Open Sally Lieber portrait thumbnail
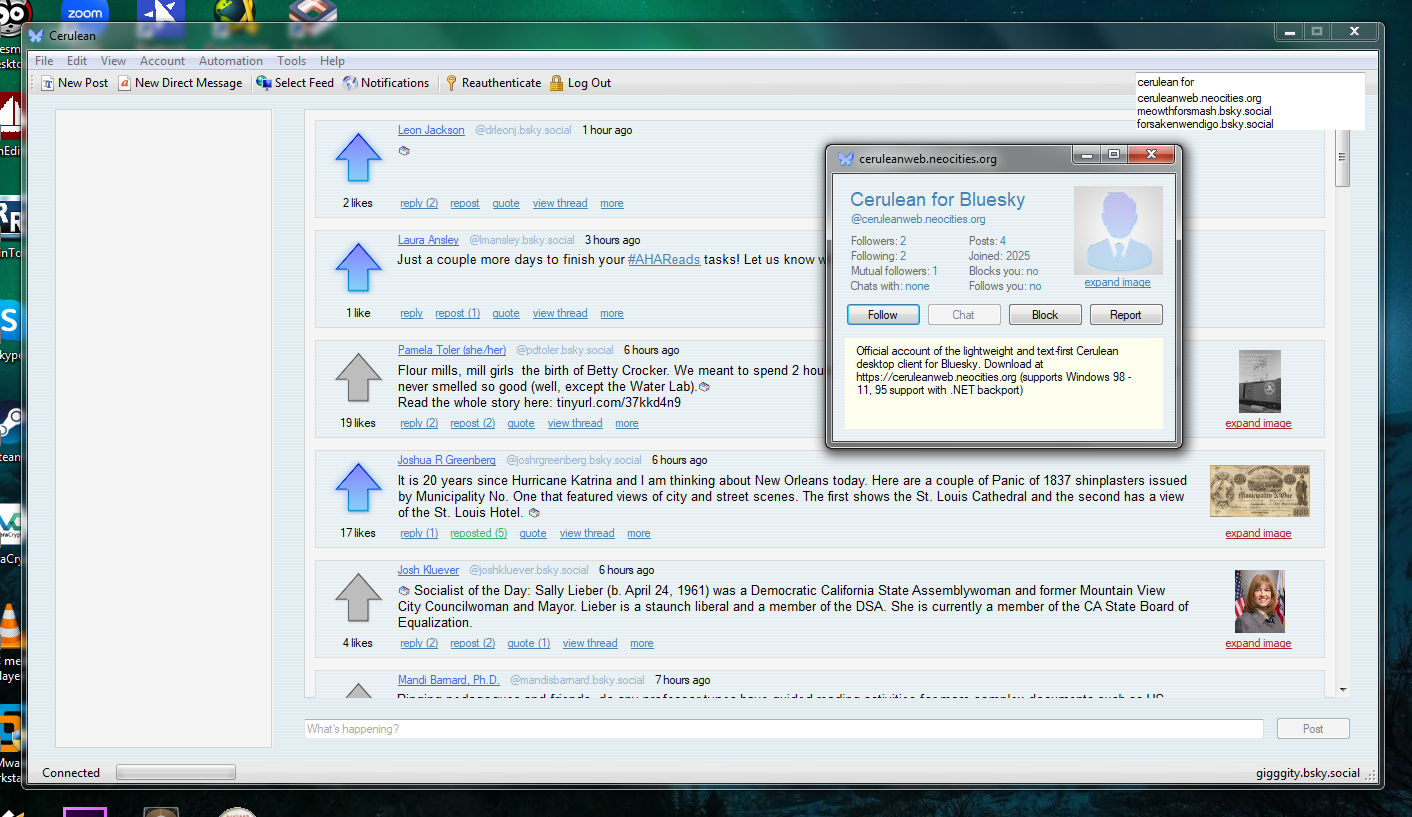The width and height of the screenshot is (1412, 817). (1259, 601)
